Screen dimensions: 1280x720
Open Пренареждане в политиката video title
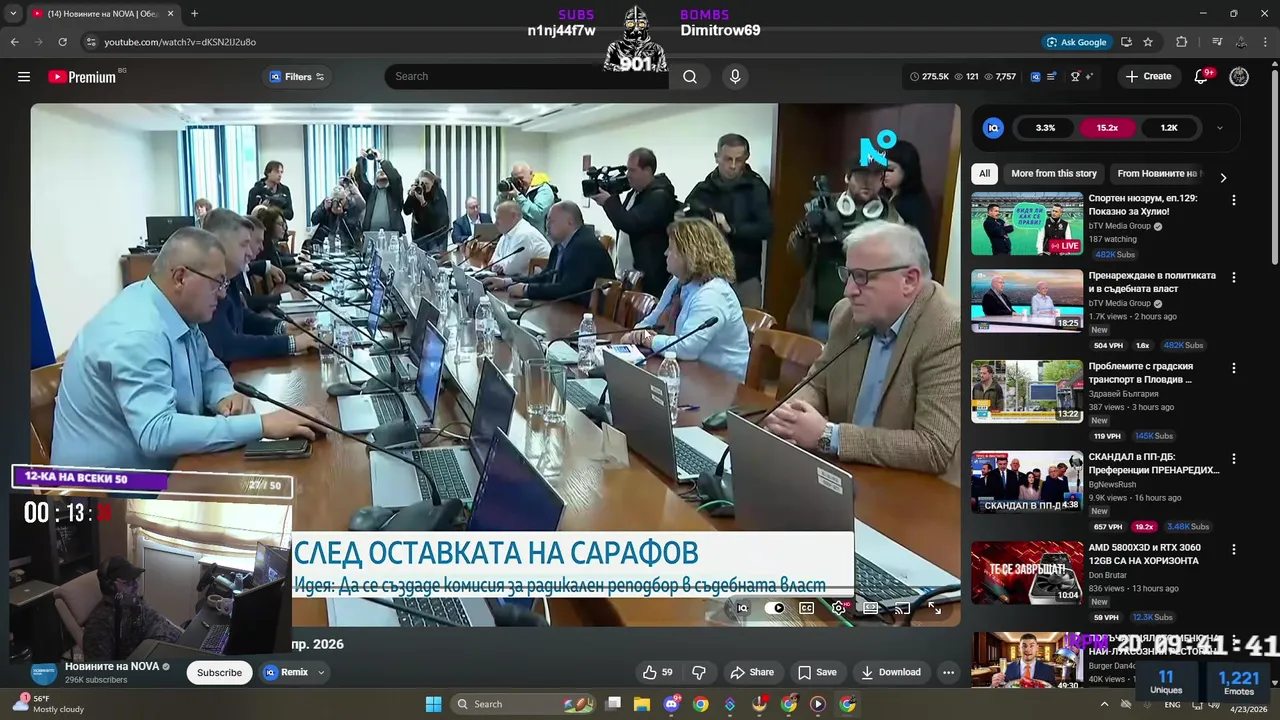click(1152, 282)
